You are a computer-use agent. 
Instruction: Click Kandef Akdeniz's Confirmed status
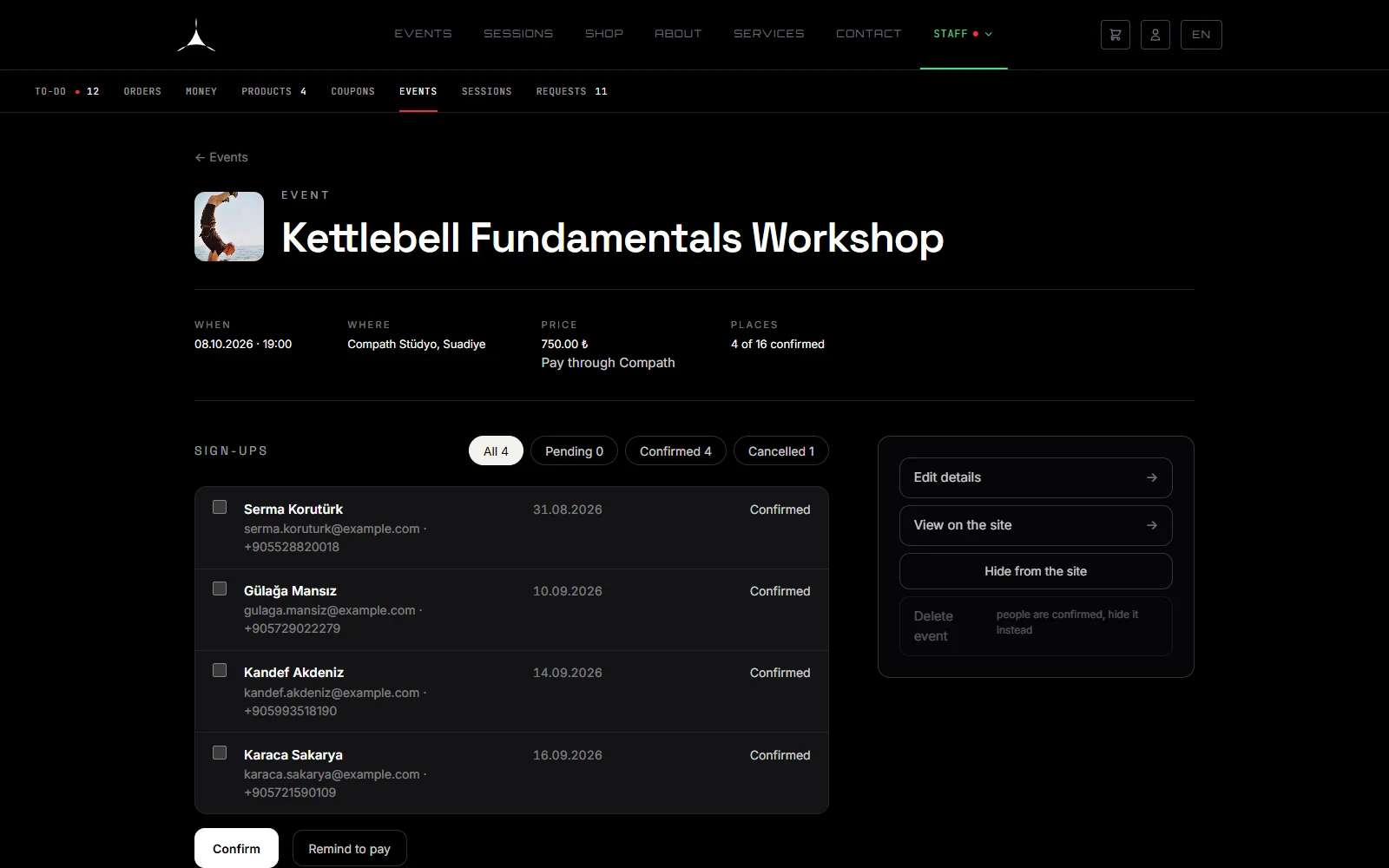(x=780, y=673)
